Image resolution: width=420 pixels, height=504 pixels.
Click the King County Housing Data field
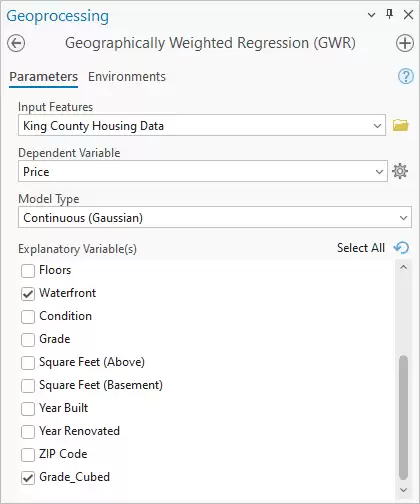pos(202,126)
